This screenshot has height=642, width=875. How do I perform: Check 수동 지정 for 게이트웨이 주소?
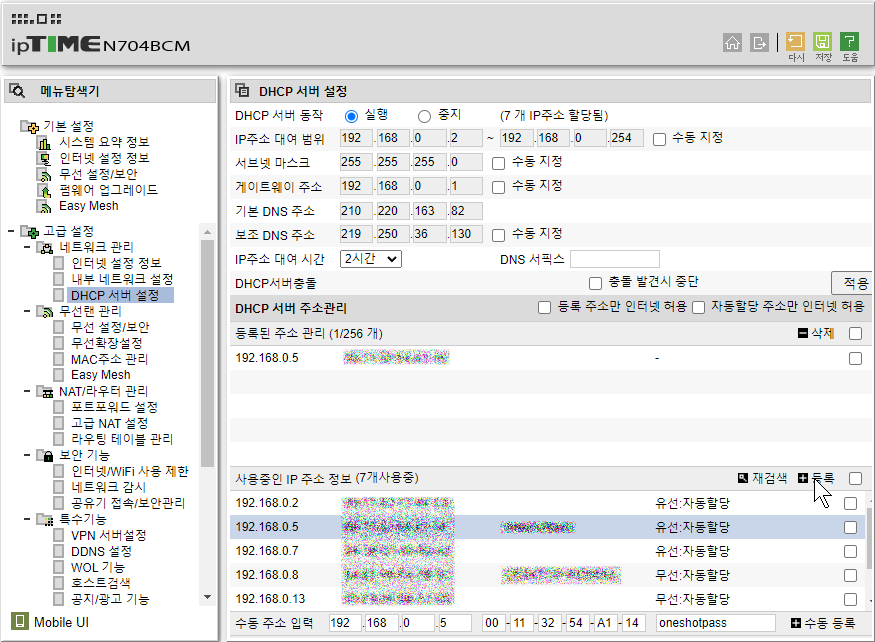coord(498,187)
